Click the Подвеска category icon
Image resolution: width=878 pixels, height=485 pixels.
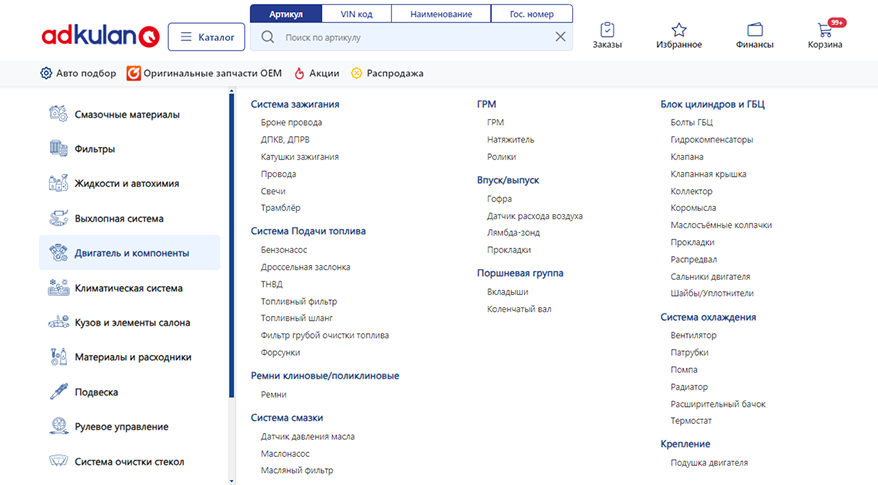pos(58,392)
